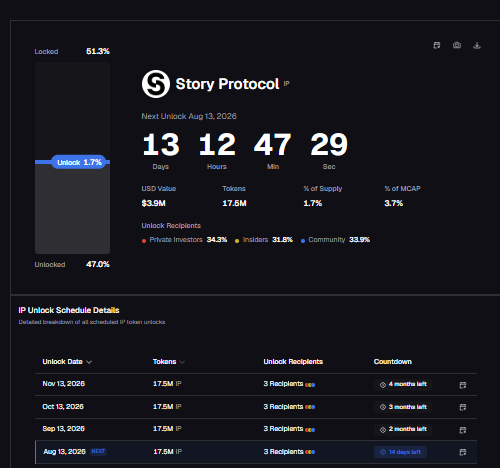Click recipient dots in Oct 13 row
Screen dimensions: 500x468
[310, 407]
